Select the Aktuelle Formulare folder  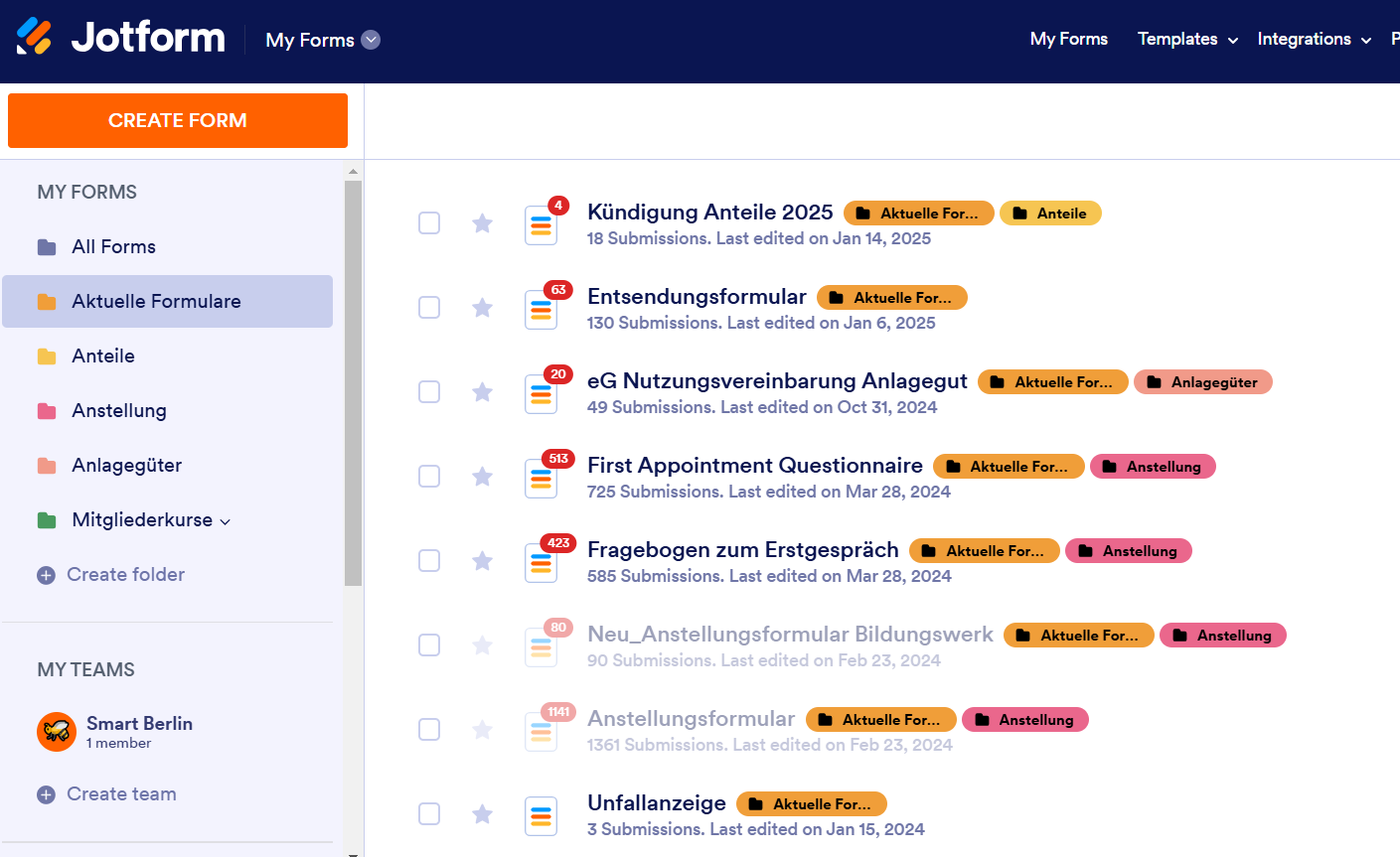tap(167, 301)
